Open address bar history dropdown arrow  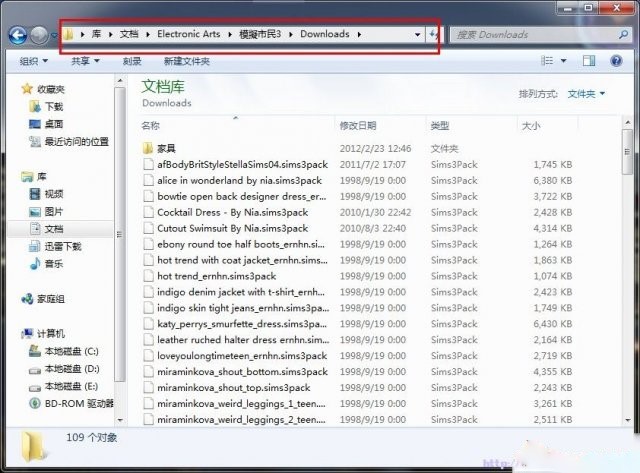[x=417, y=34]
